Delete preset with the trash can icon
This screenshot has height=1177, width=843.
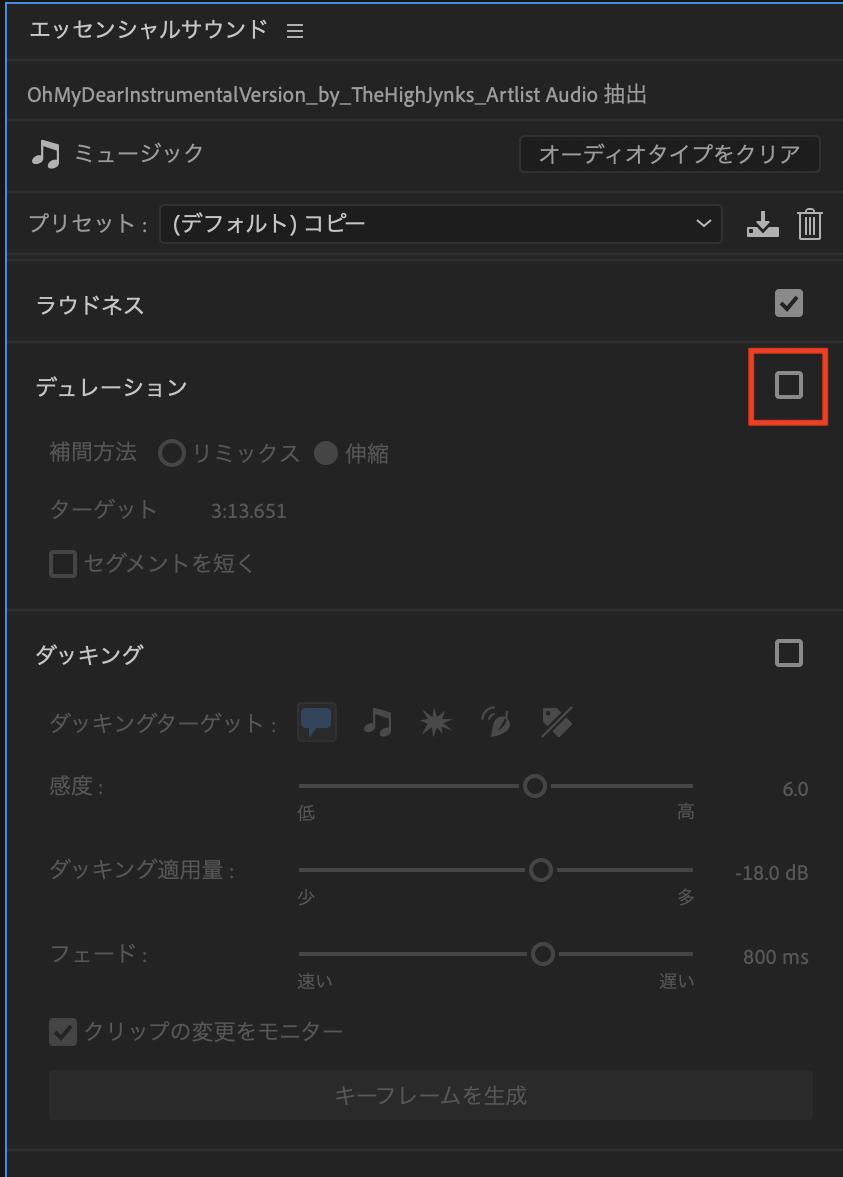pos(810,224)
